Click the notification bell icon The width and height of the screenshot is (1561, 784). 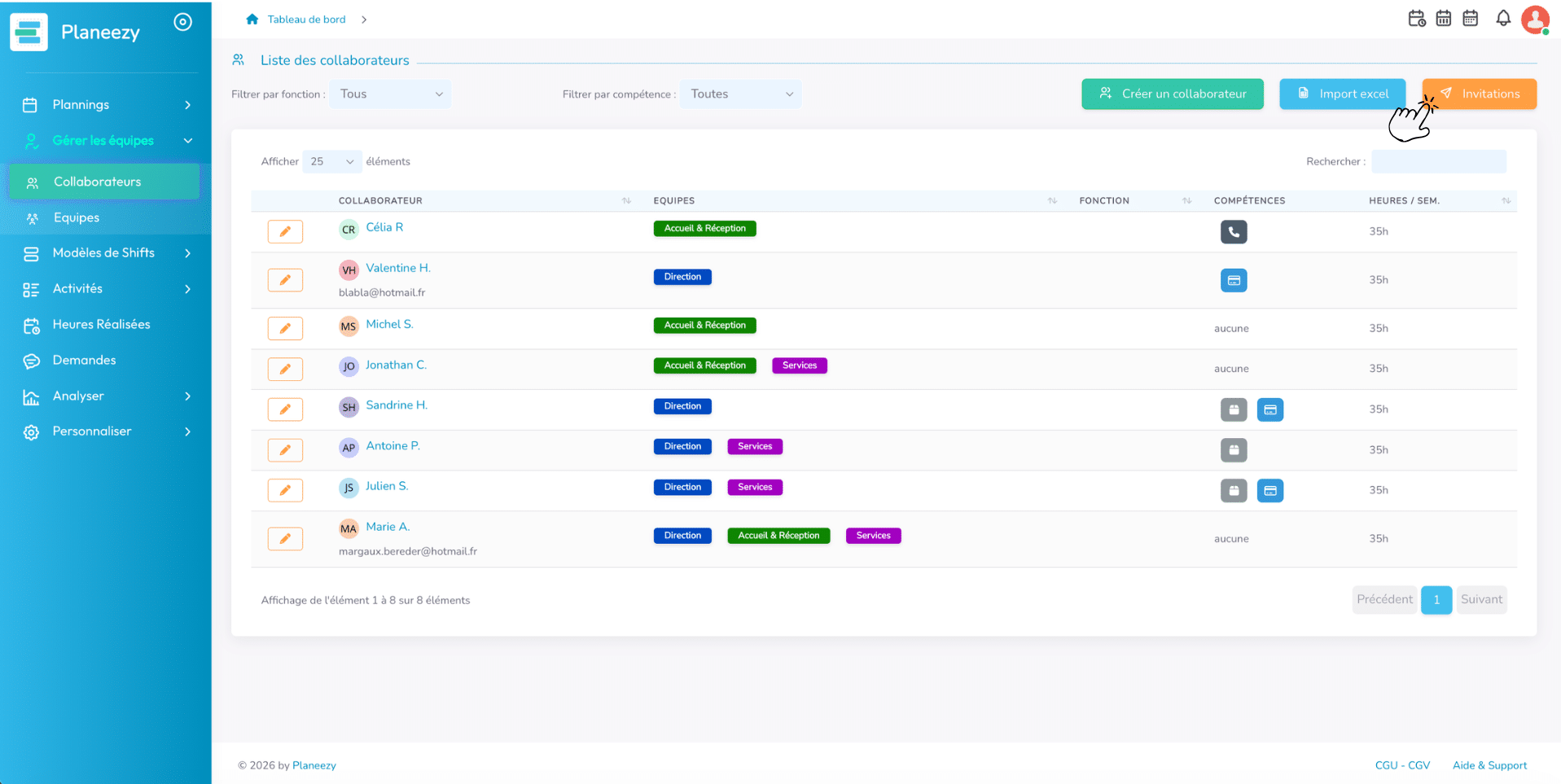(x=1503, y=18)
